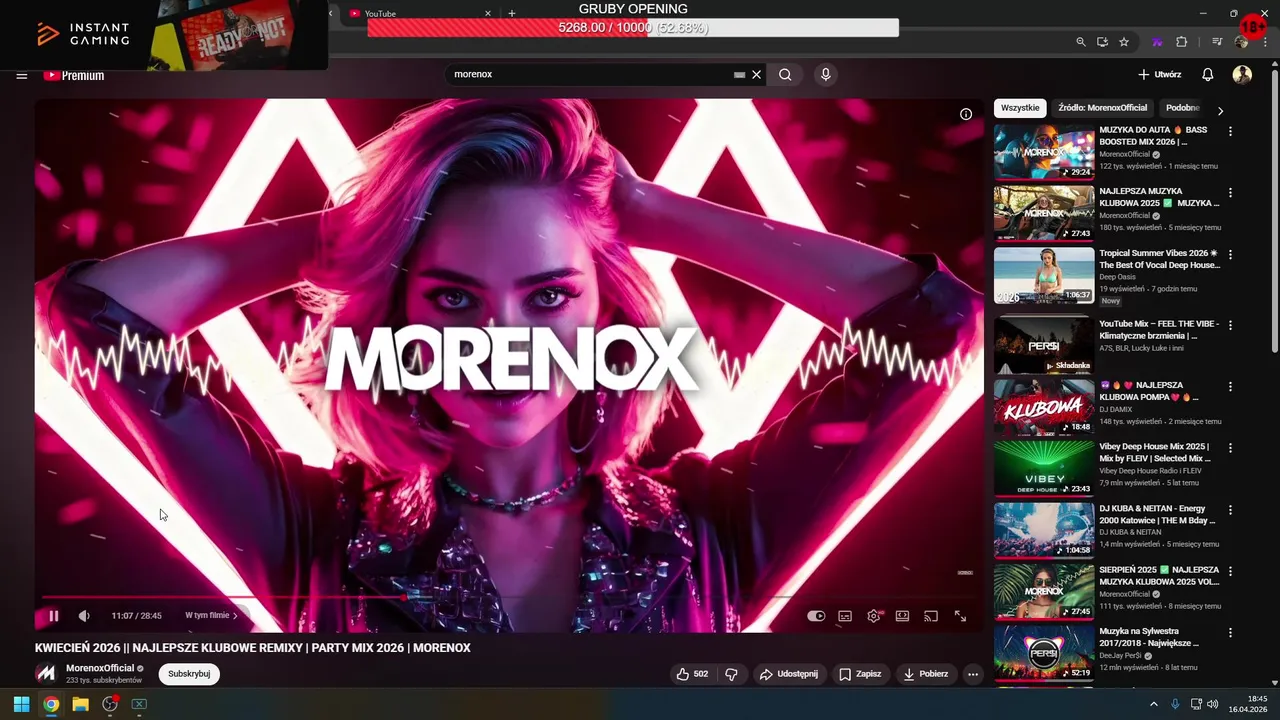The image size is (1280, 720).
Task: Open the YouTube notifications bell
Action: 1208,75
